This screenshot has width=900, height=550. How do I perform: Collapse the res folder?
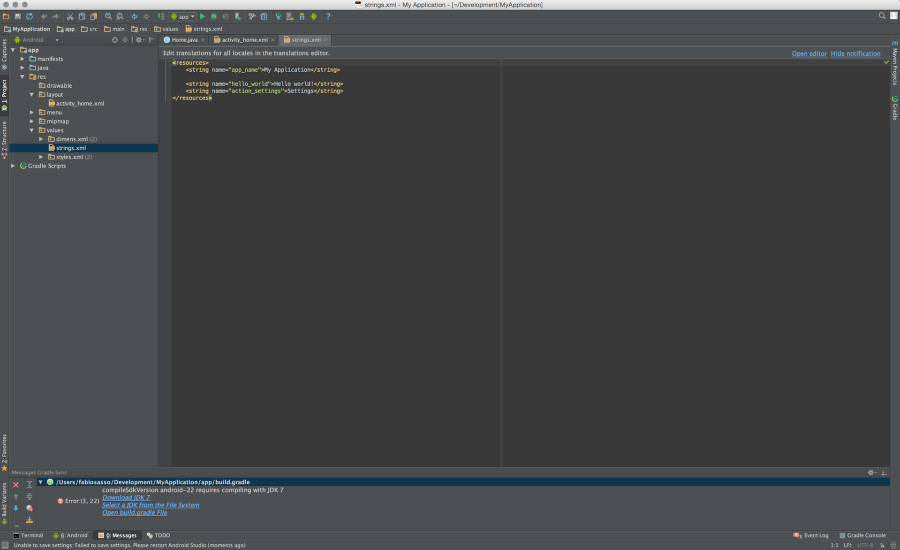pos(22,77)
